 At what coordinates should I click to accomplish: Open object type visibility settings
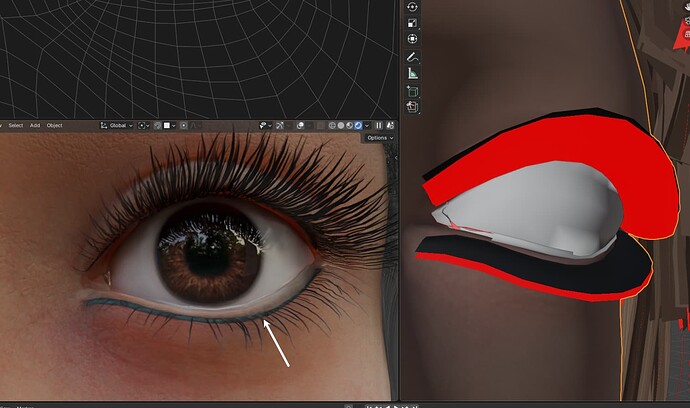(x=266, y=125)
